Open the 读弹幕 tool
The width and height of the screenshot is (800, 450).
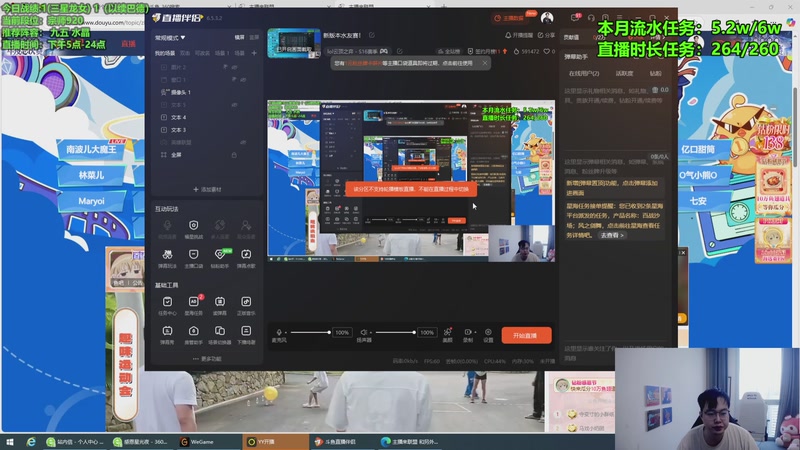(220, 306)
